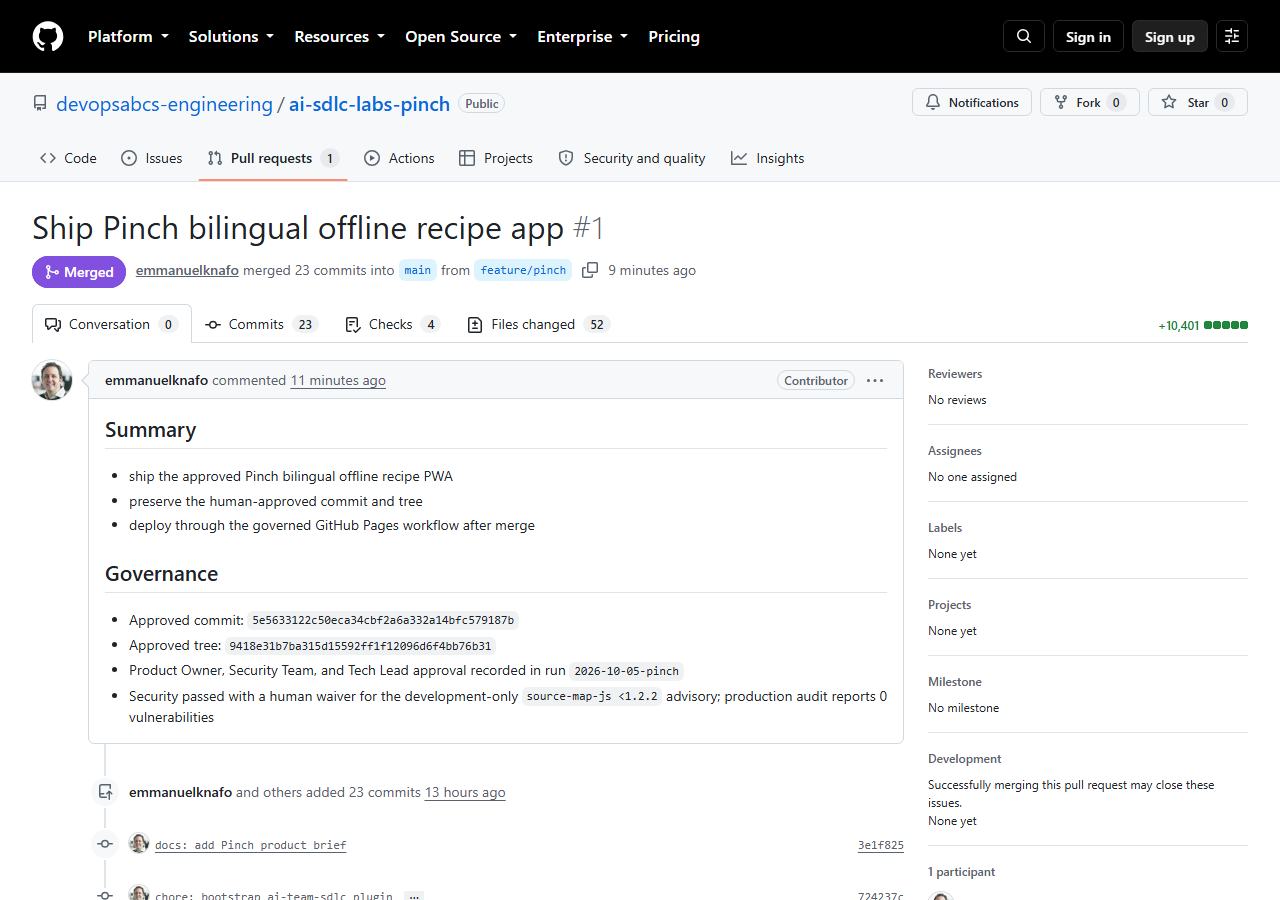This screenshot has width=1280, height=900.
Task: Click the +10,401 diffstat indicator
Action: tap(1203, 325)
